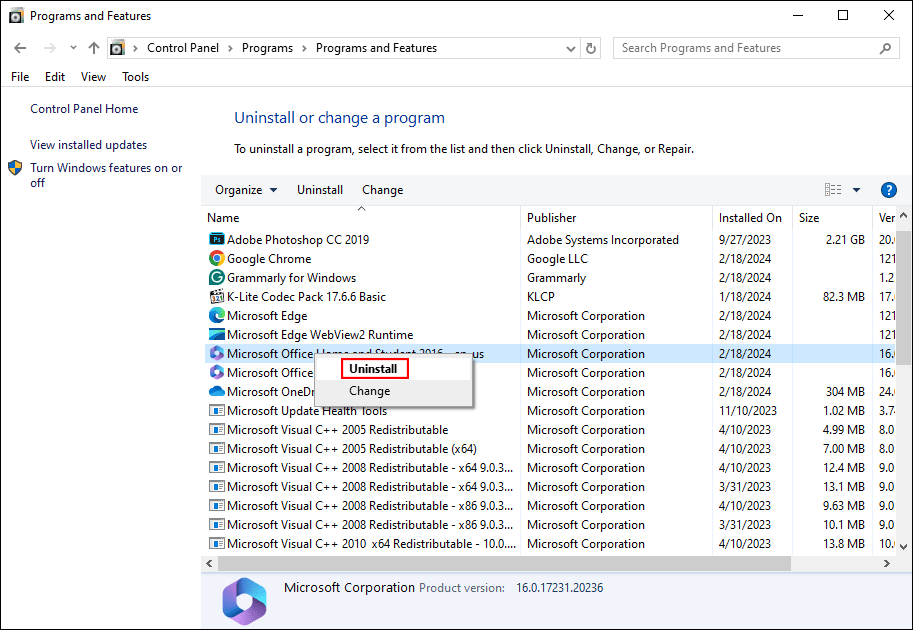The image size is (913, 630).
Task: Click the Change toolbar button
Action: click(382, 189)
